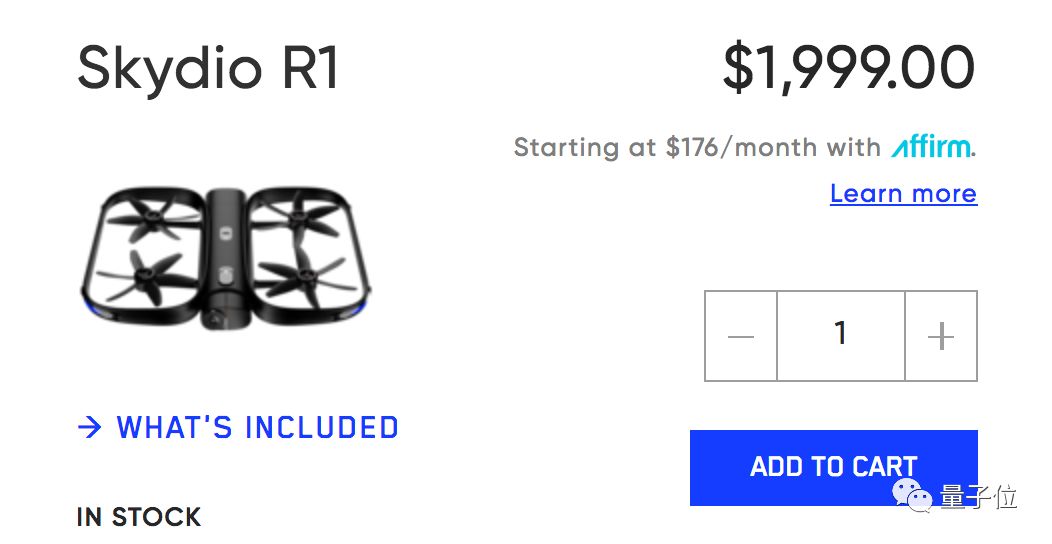
Task: Click the drone's top-right propeller
Action: click(300, 215)
